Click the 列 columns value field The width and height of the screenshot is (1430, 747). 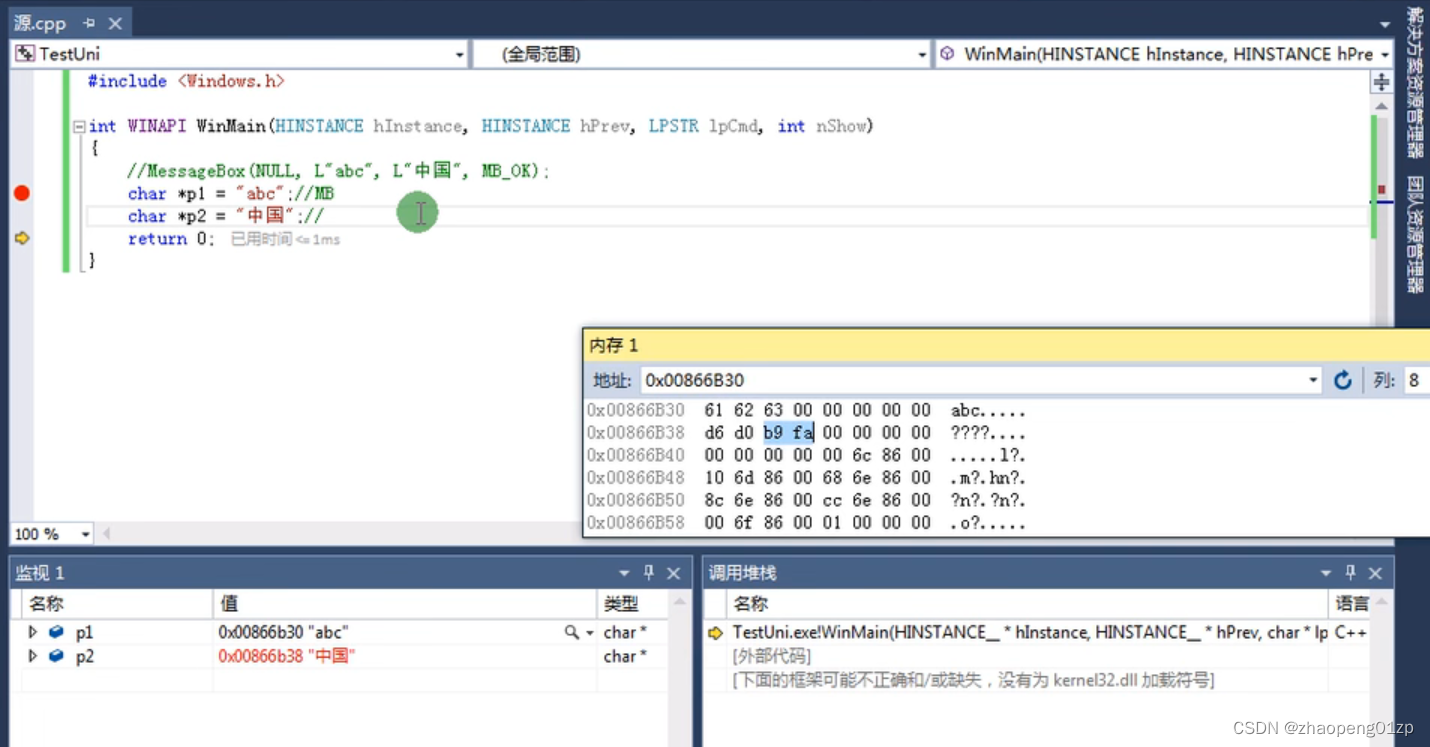pyautogui.click(x=1417, y=380)
